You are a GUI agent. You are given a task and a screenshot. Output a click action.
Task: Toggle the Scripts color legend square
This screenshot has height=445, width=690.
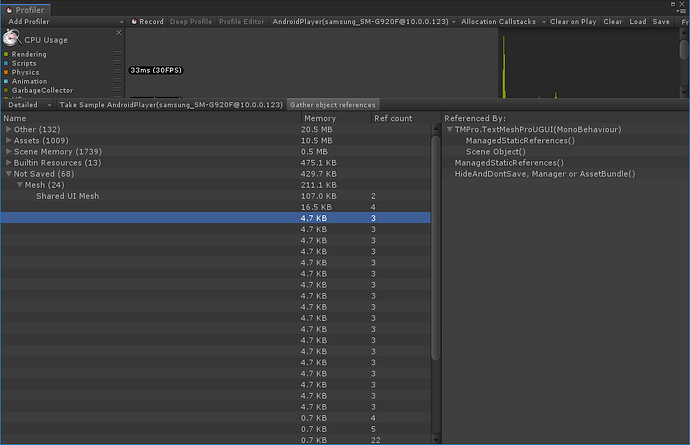pos(6,63)
